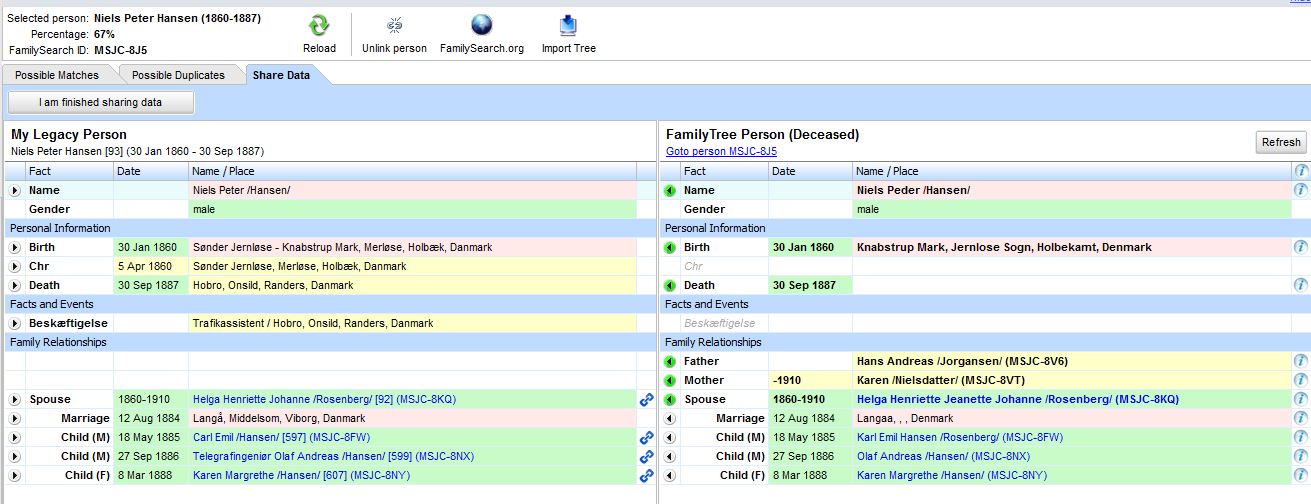The height and width of the screenshot is (504, 1311).
Task: Select Karen Nielsdatter mother name cell
Action: (1072, 380)
